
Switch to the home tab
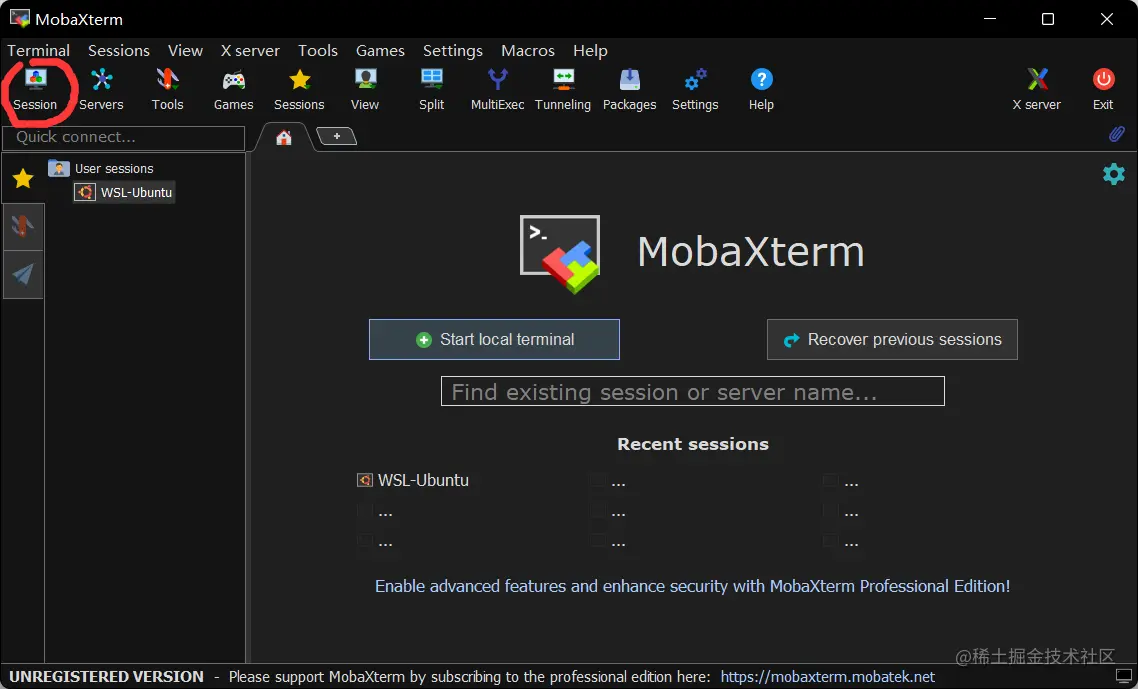click(x=284, y=137)
